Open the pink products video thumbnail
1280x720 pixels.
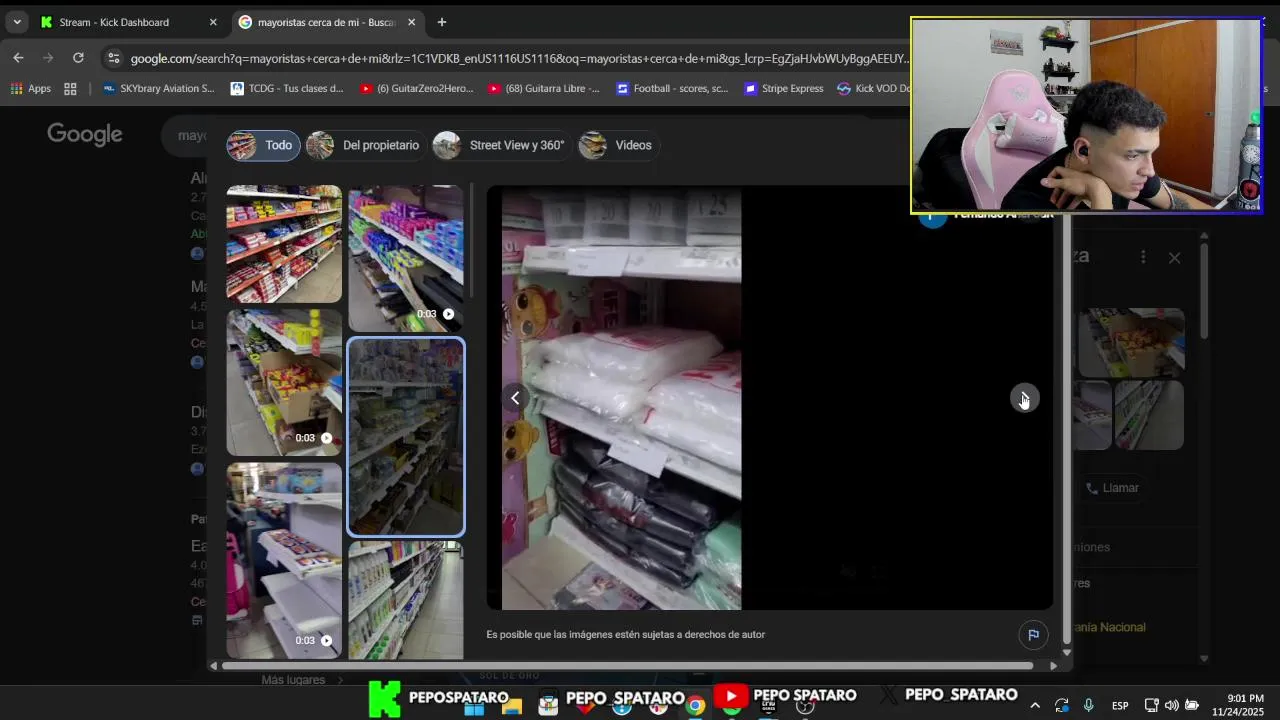(x=406, y=258)
